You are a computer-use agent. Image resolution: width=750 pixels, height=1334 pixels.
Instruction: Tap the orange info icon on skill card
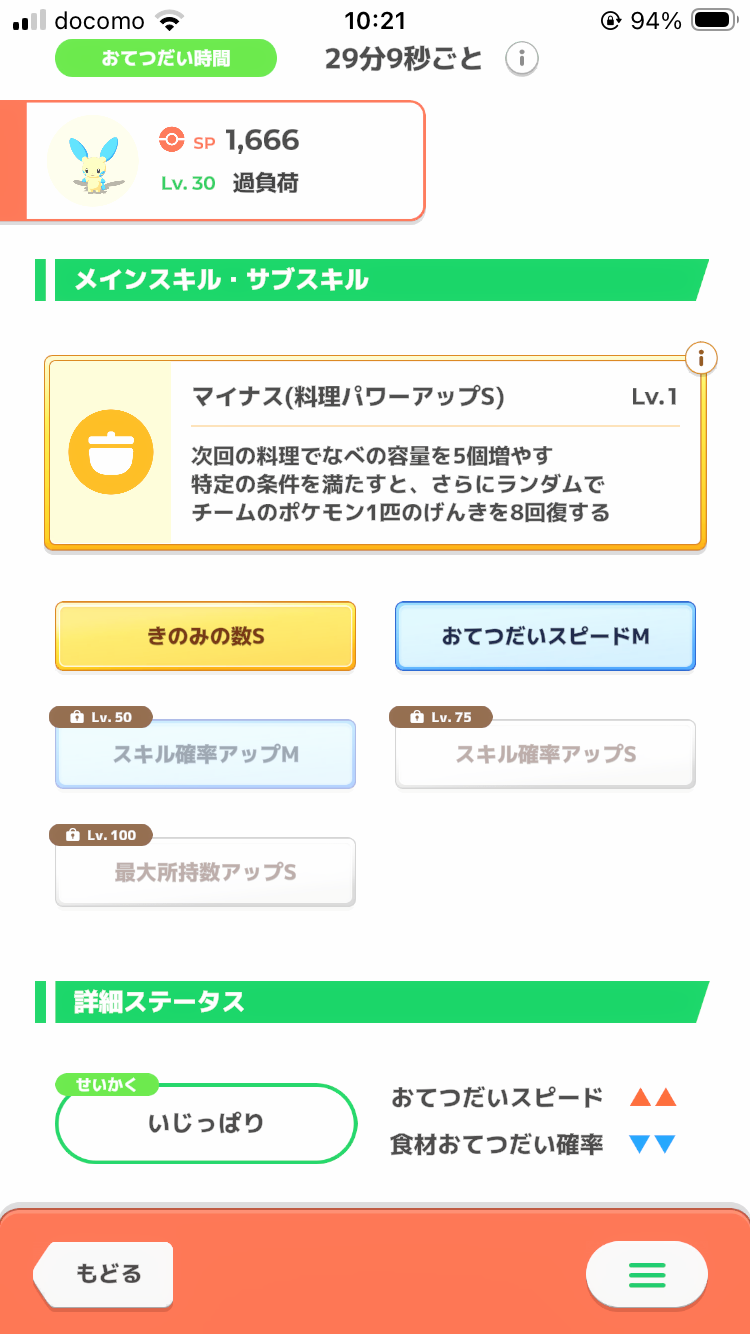click(702, 357)
